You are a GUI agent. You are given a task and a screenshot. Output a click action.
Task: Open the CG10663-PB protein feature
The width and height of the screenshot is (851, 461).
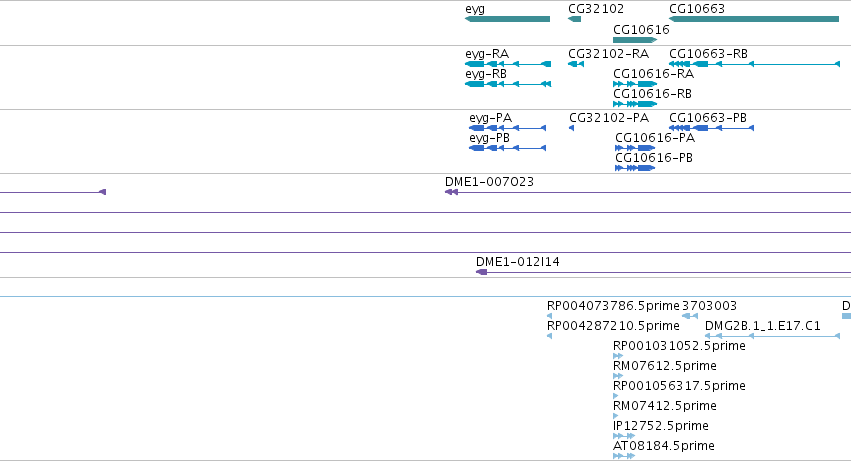click(x=712, y=128)
